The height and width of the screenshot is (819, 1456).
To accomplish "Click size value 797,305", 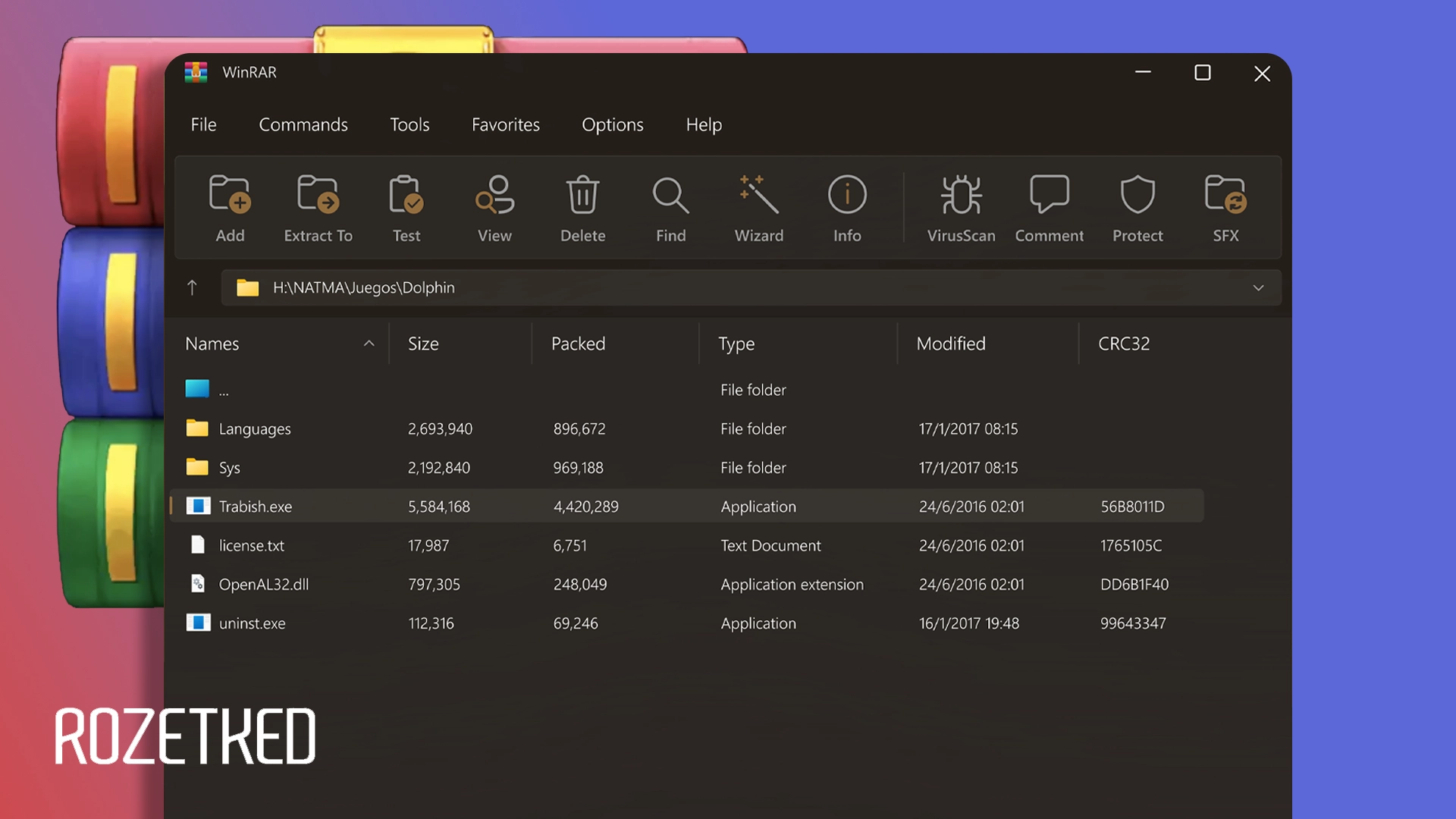I will pyautogui.click(x=434, y=585).
